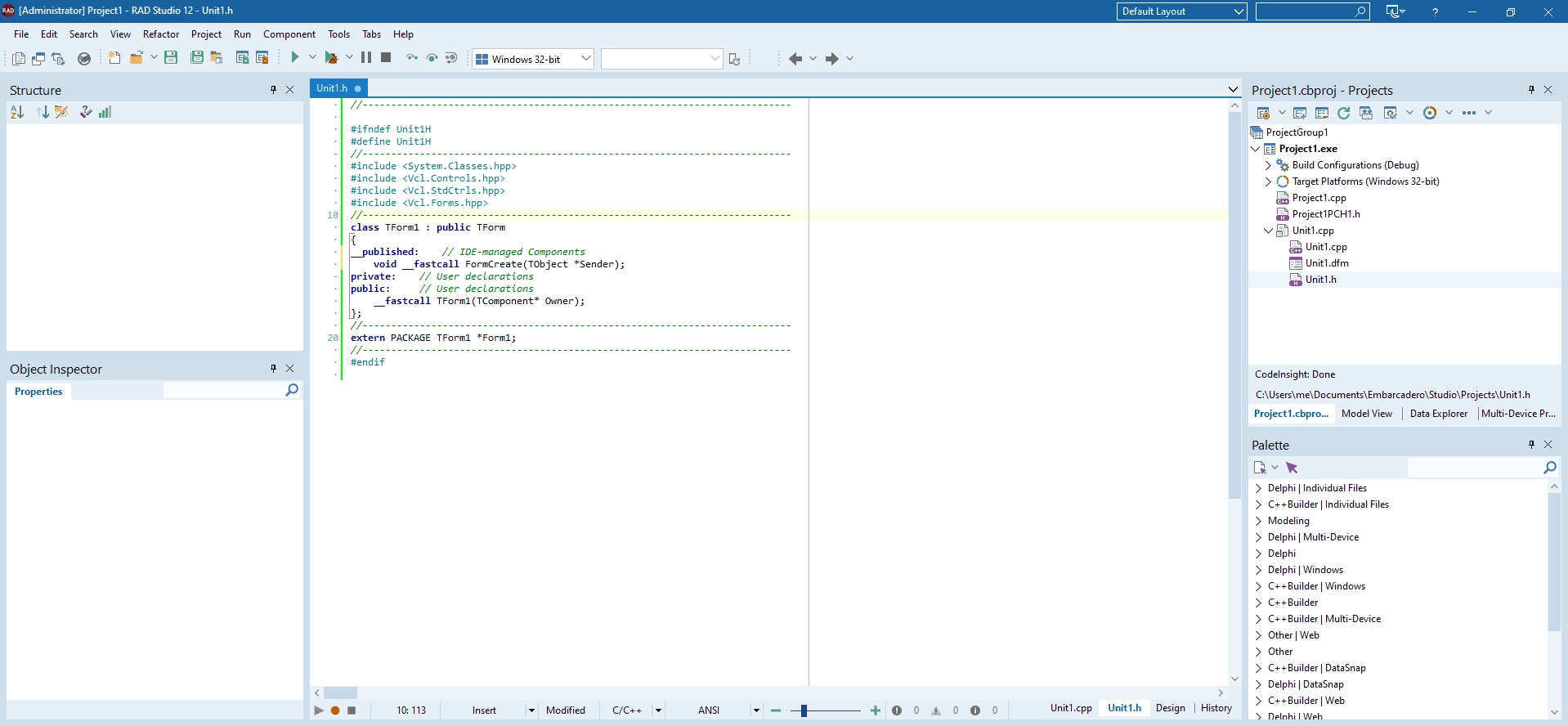Screen dimensions: 1568x726
Task: Click the Palette search magnifier icon
Action: pyautogui.click(x=1550, y=468)
